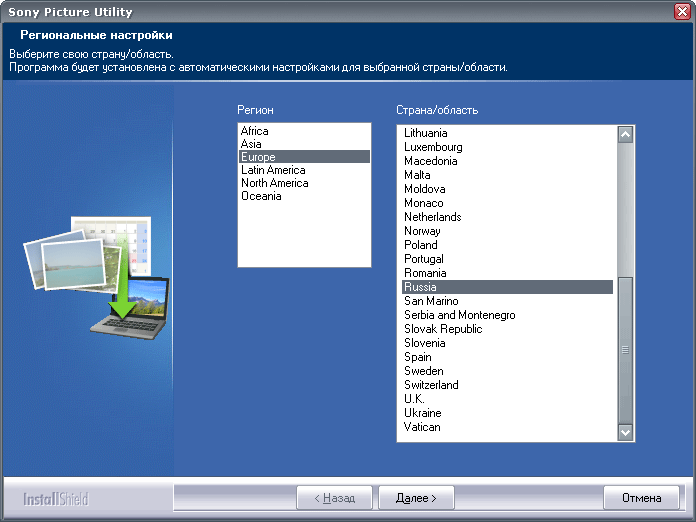Screen dimensions: 696x522
Task: Choose Portugal as the country
Action: pyautogui.click(x=507, y=259)
